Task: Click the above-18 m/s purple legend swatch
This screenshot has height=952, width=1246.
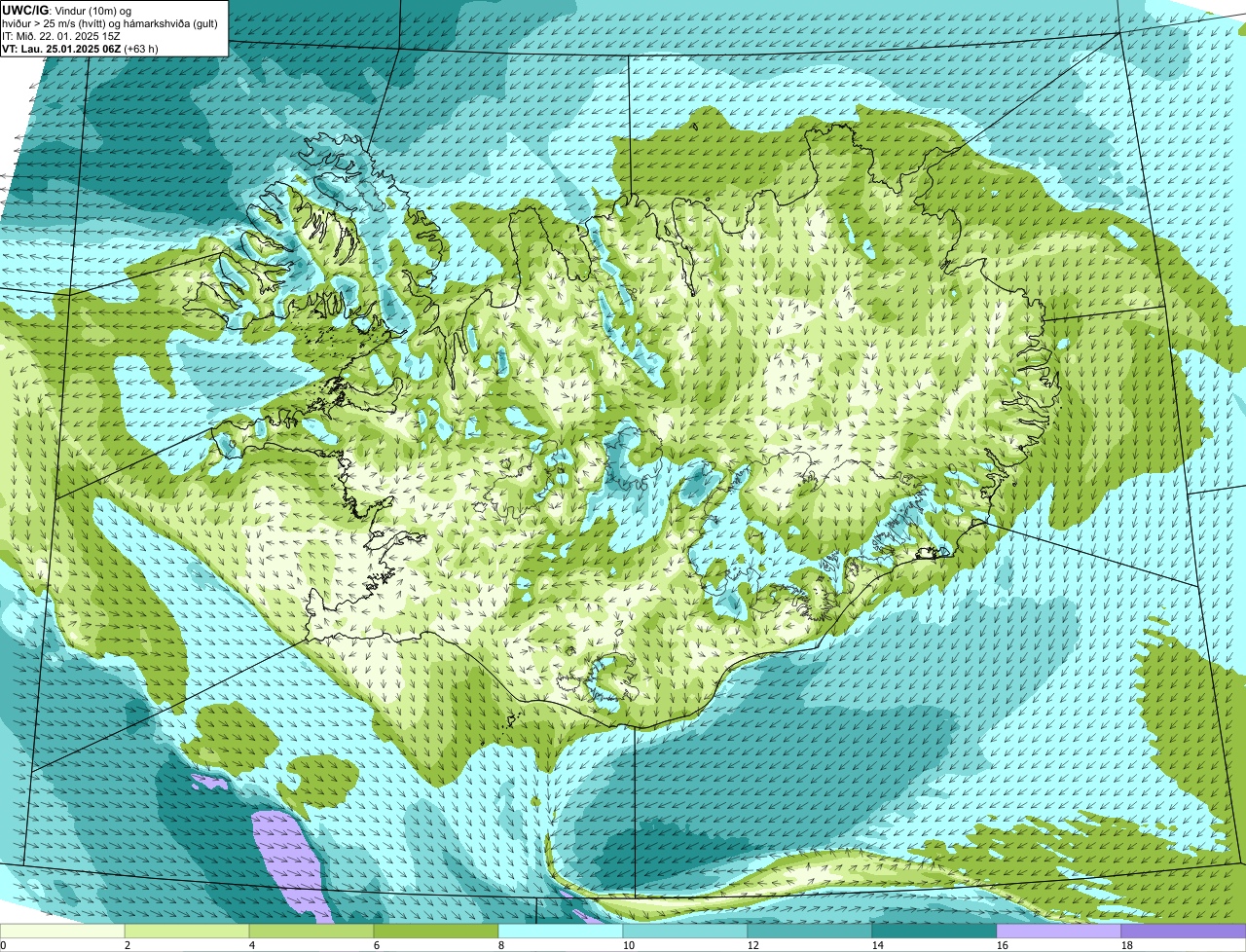Action: click(1184, 931)
